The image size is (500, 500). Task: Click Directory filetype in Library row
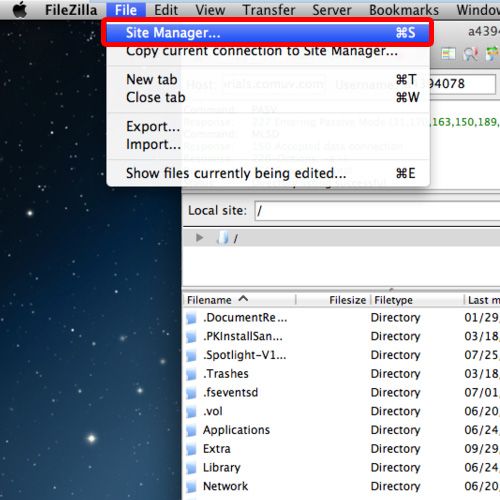(396, 468)
